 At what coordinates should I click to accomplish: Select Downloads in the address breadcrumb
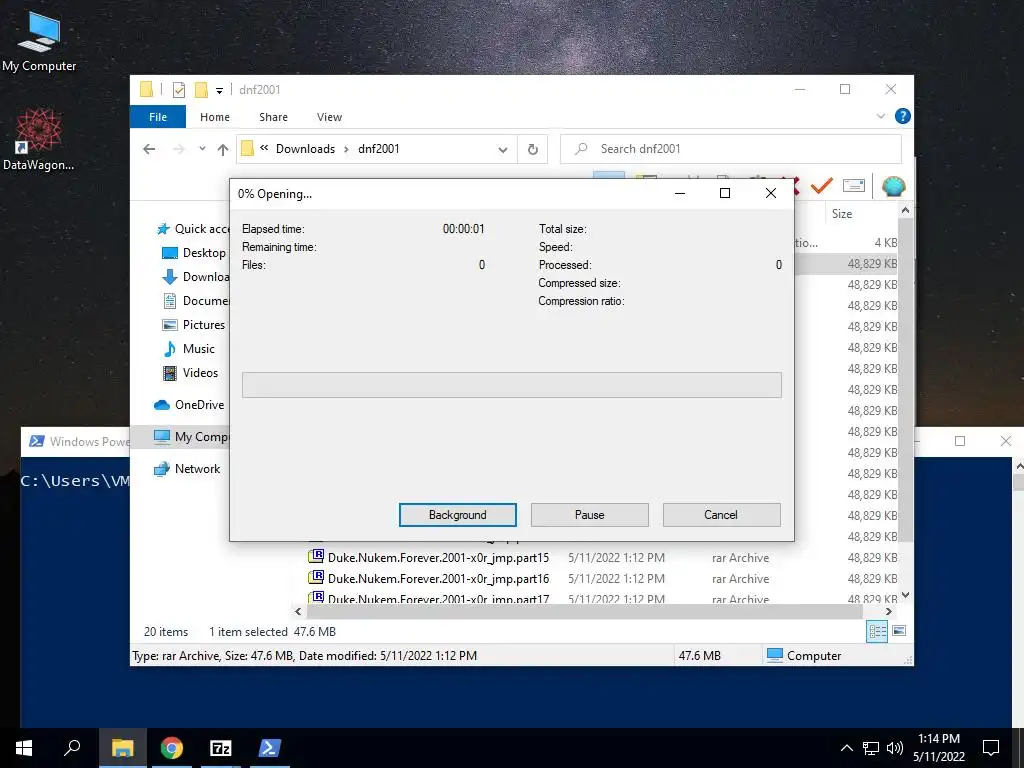(305, 149)
